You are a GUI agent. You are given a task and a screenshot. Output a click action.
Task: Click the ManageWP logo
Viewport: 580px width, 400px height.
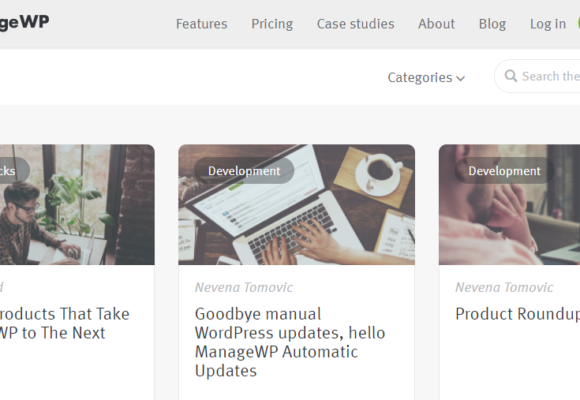[24, 23]
